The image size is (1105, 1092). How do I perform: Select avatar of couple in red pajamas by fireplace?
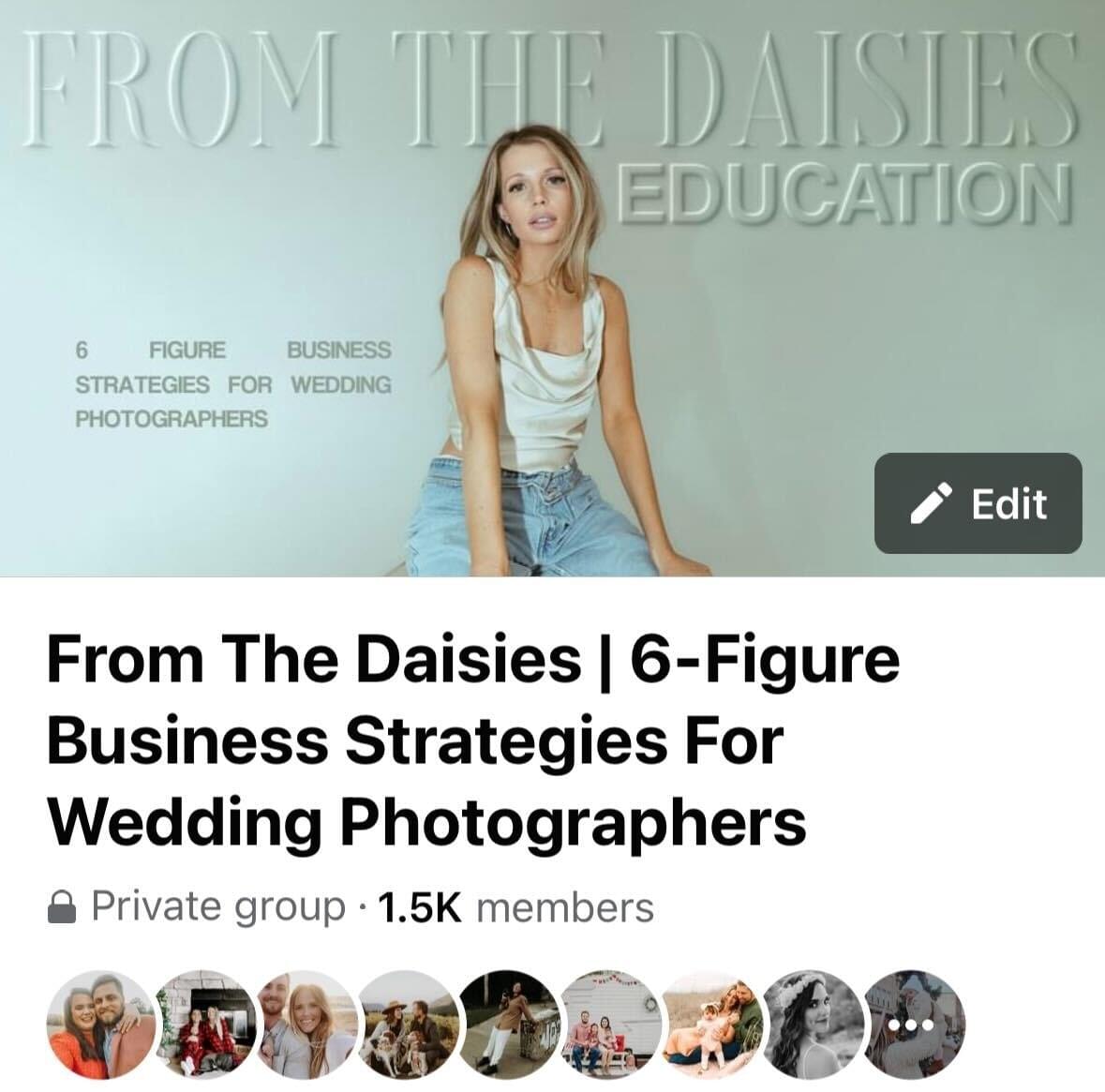[203, 1024]
